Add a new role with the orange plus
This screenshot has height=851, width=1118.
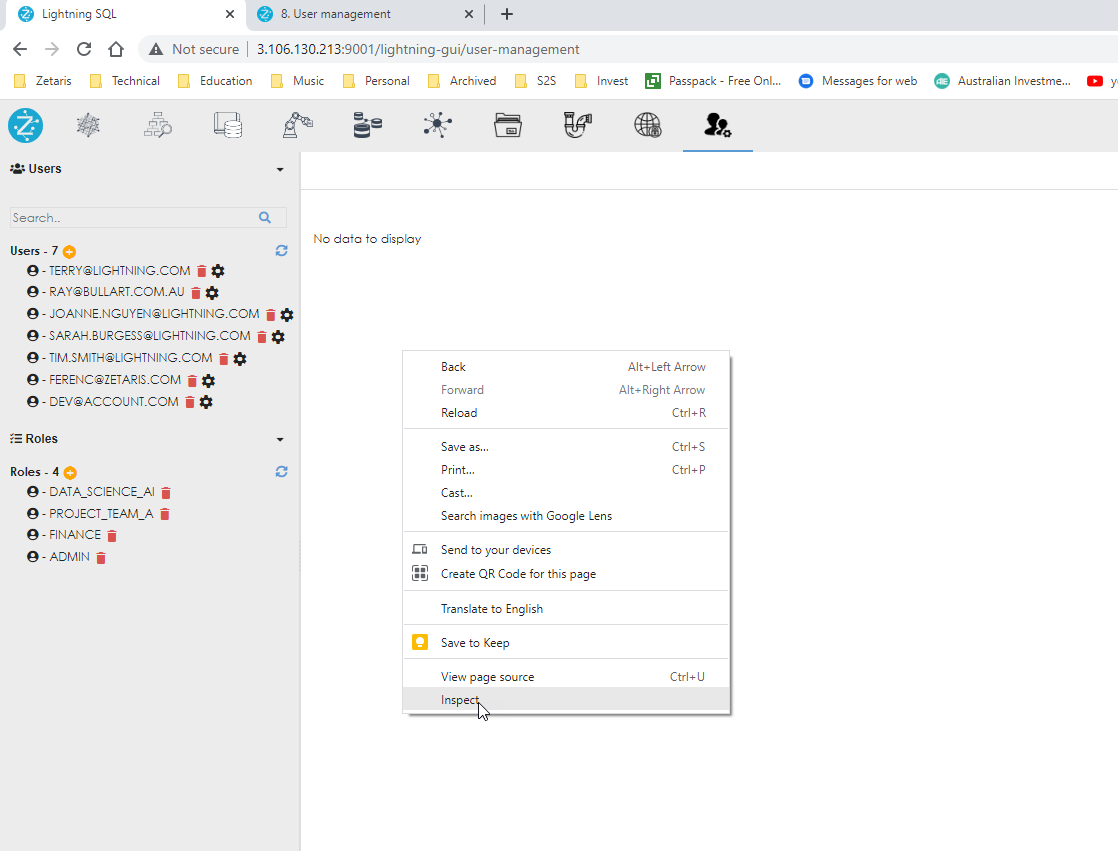pyautogui.click(x=70, y=473)
